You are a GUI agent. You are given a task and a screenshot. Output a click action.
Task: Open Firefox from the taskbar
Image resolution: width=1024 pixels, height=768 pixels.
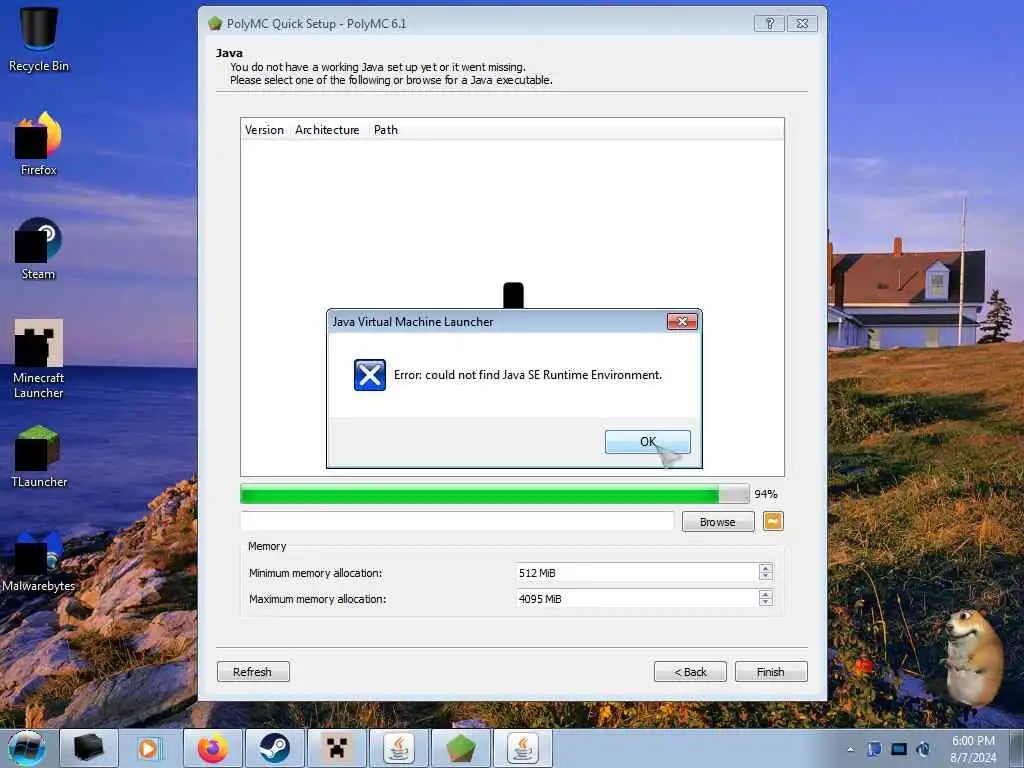(213, 748)
